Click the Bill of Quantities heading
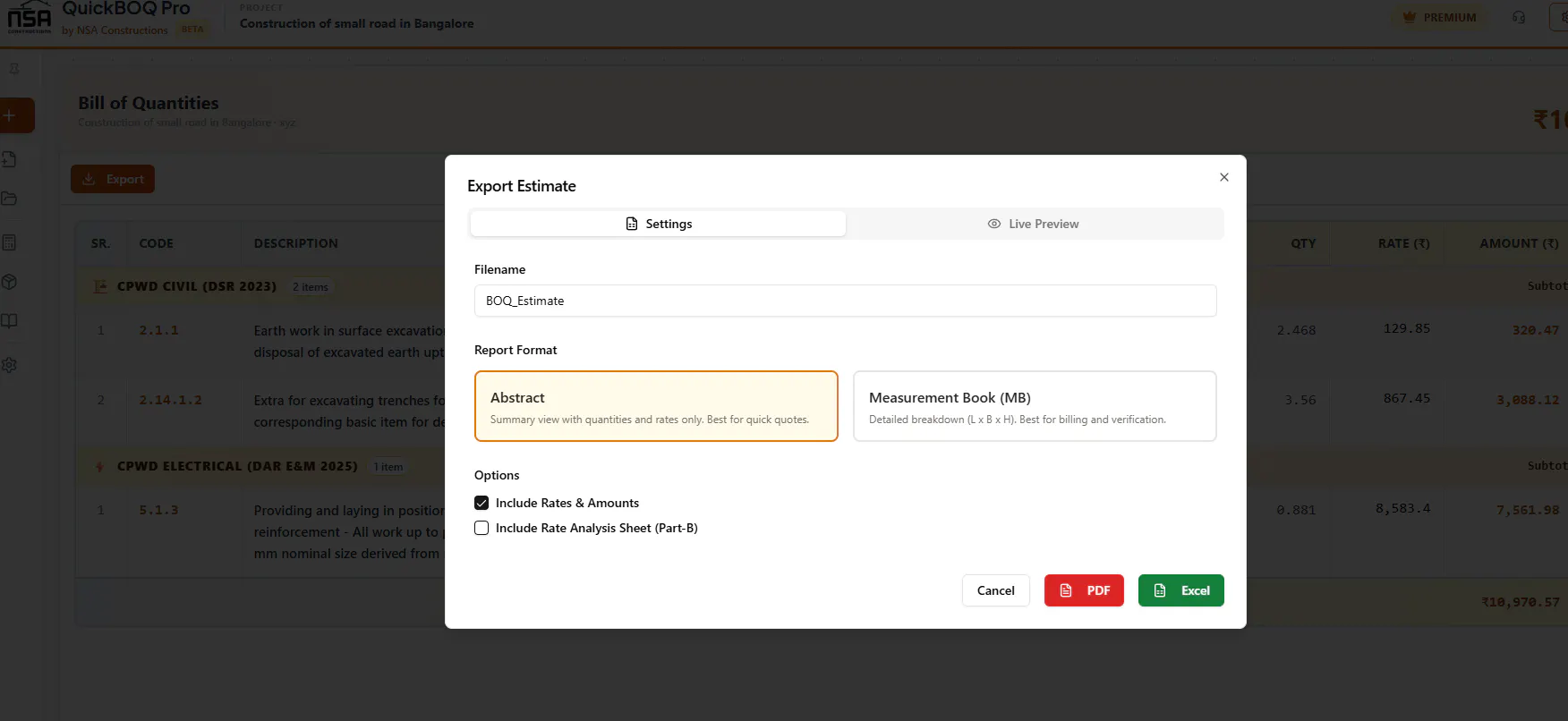This screenshot has height=721, width=1568. coord(149,103)
